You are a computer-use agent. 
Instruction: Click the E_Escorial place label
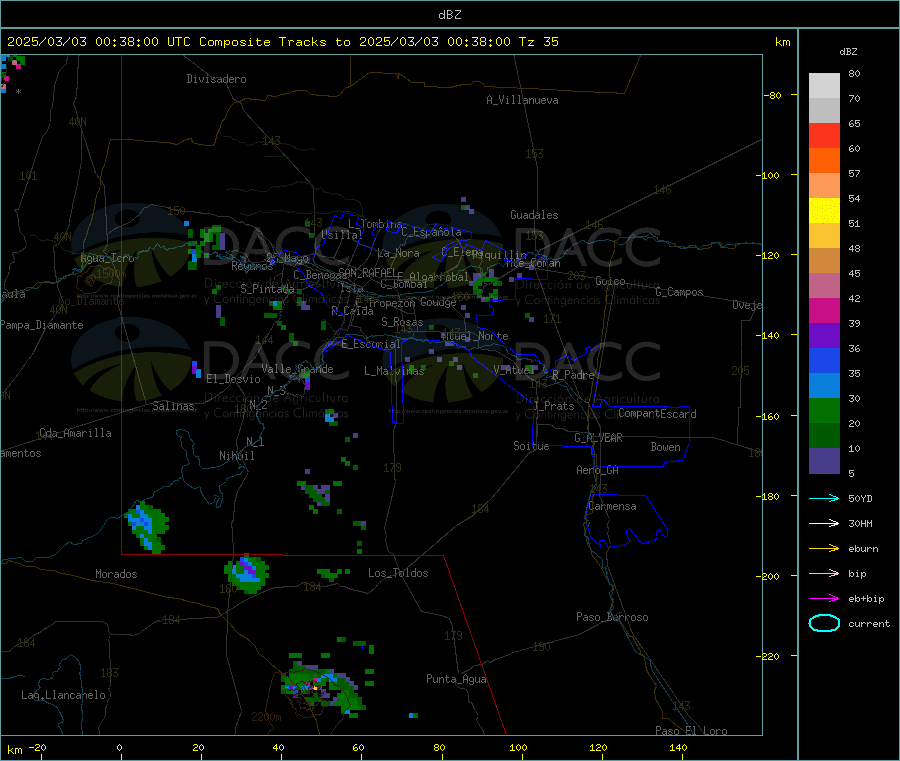pos(371,344)
